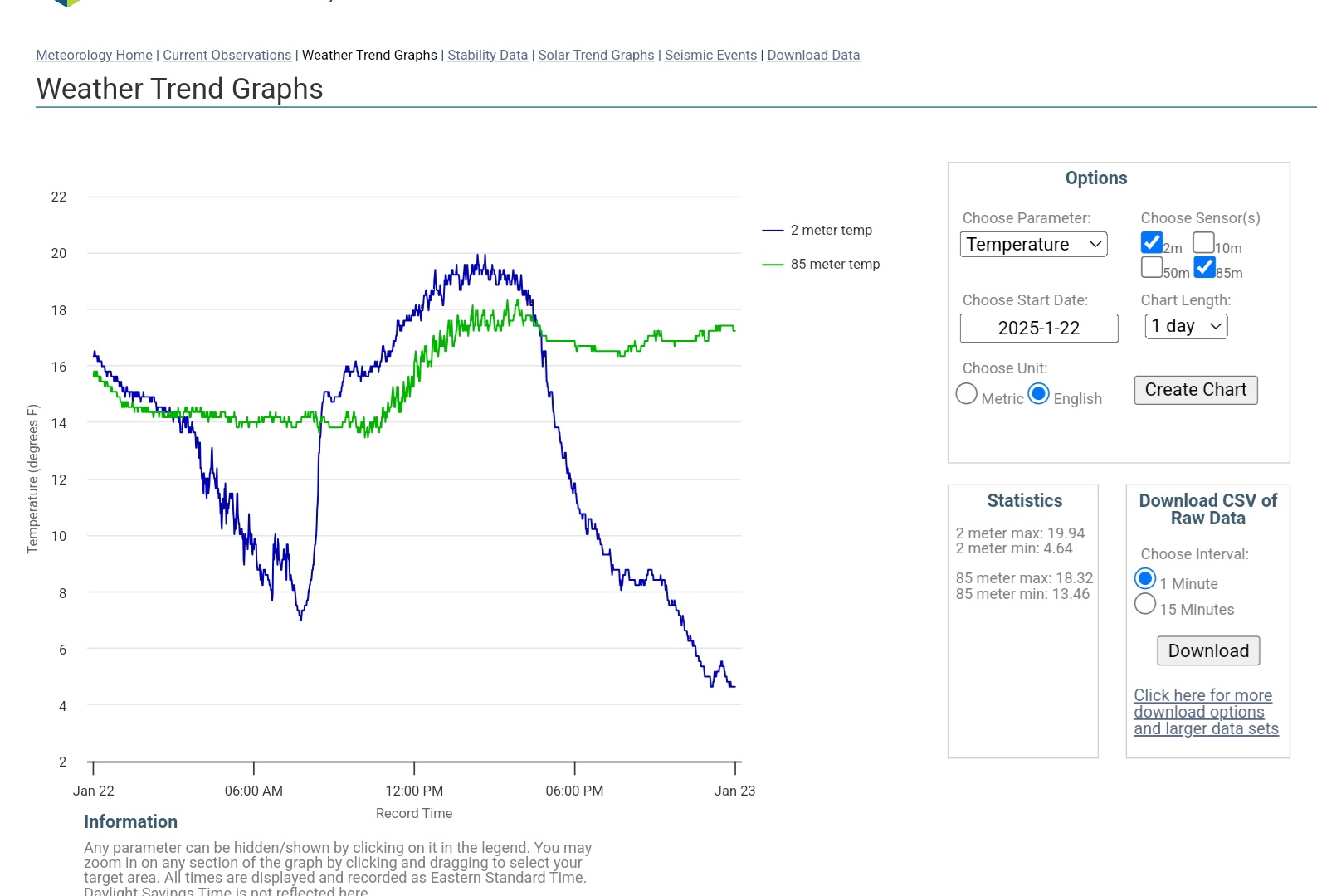This screenshot has width=1317, height=896.
Task: Toggle the 85 meter temp legend entry
Action: [x=821, y=264]
